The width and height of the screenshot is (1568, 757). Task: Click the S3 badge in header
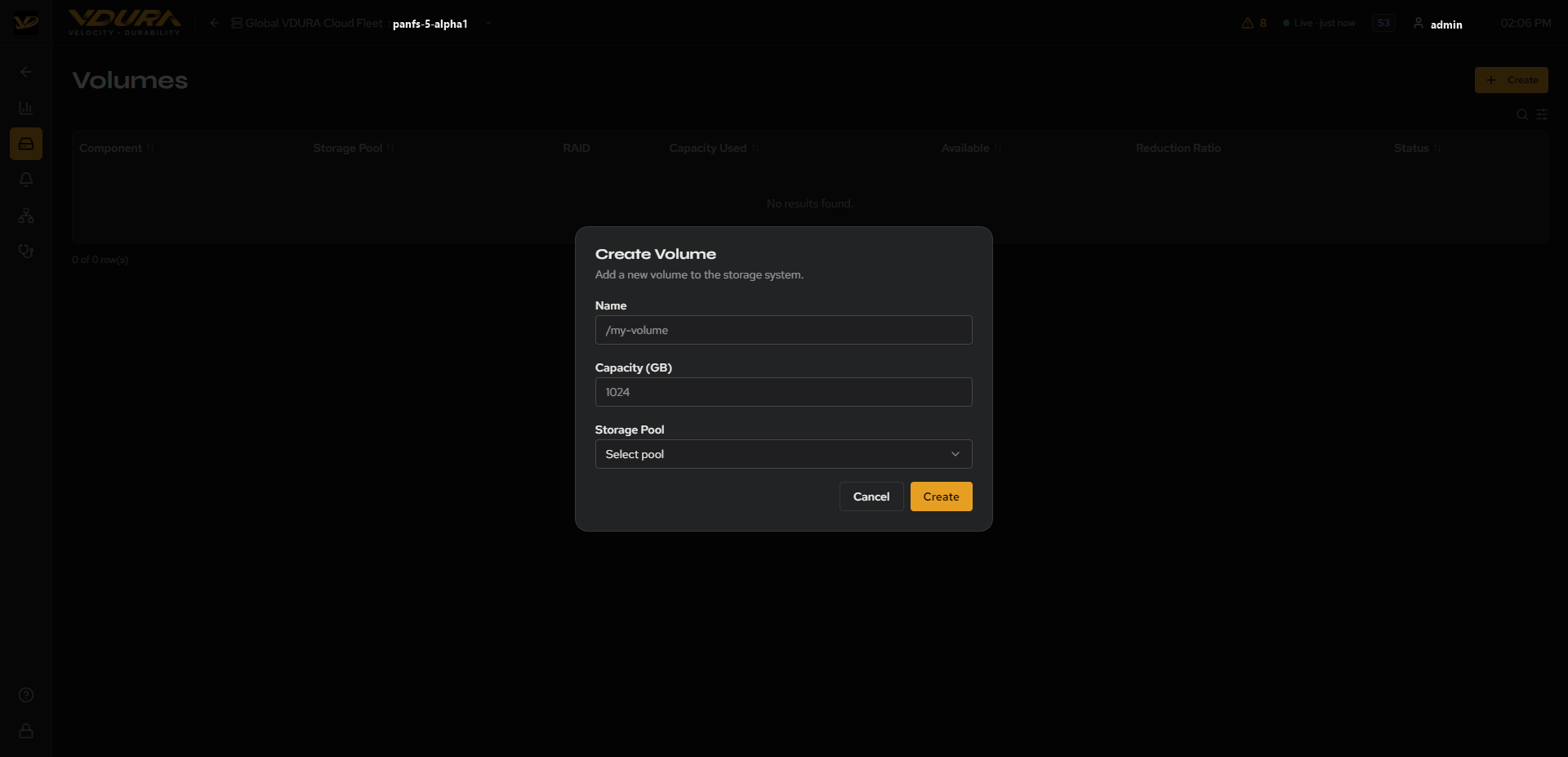click(x=1383, y=23)
